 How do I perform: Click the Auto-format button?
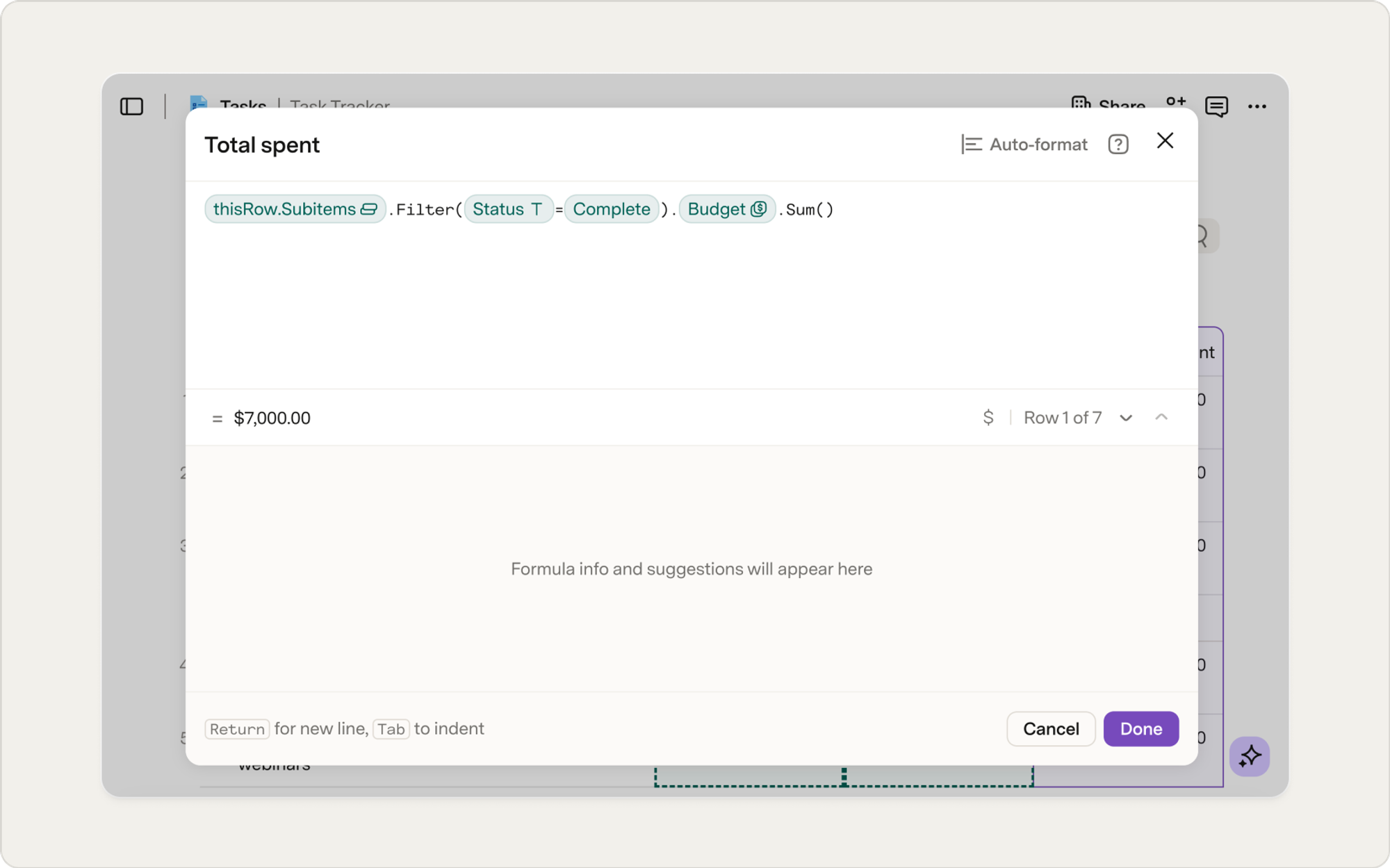[x=1024, y=145]
